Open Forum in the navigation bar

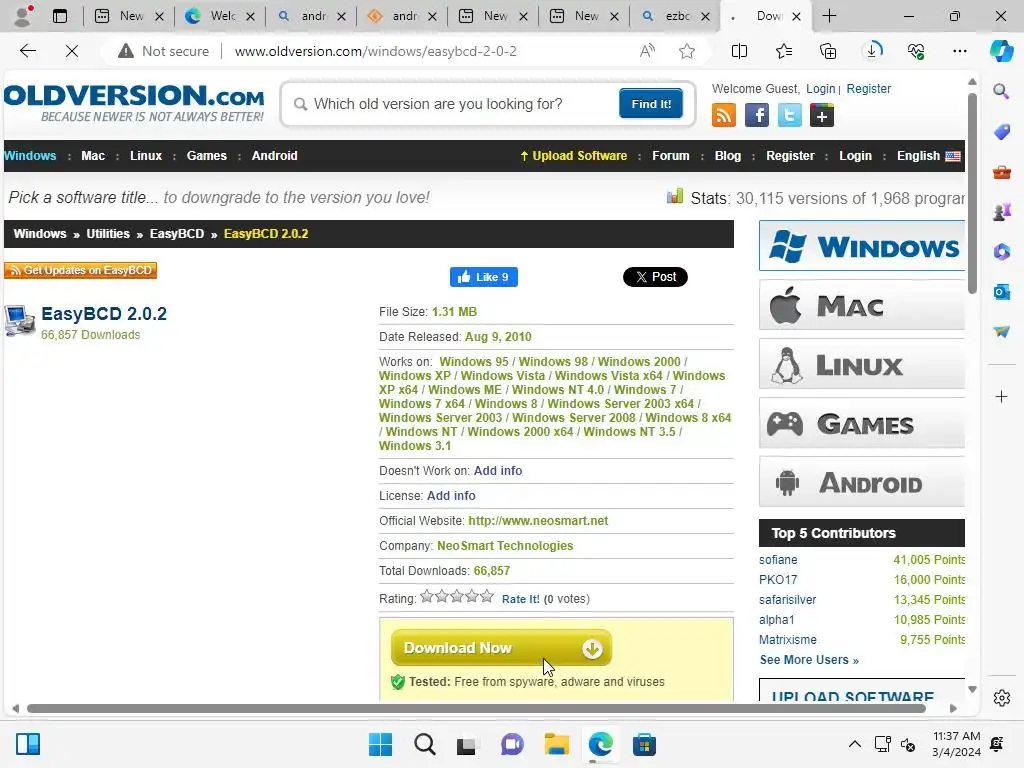click(x=671, y=155)
